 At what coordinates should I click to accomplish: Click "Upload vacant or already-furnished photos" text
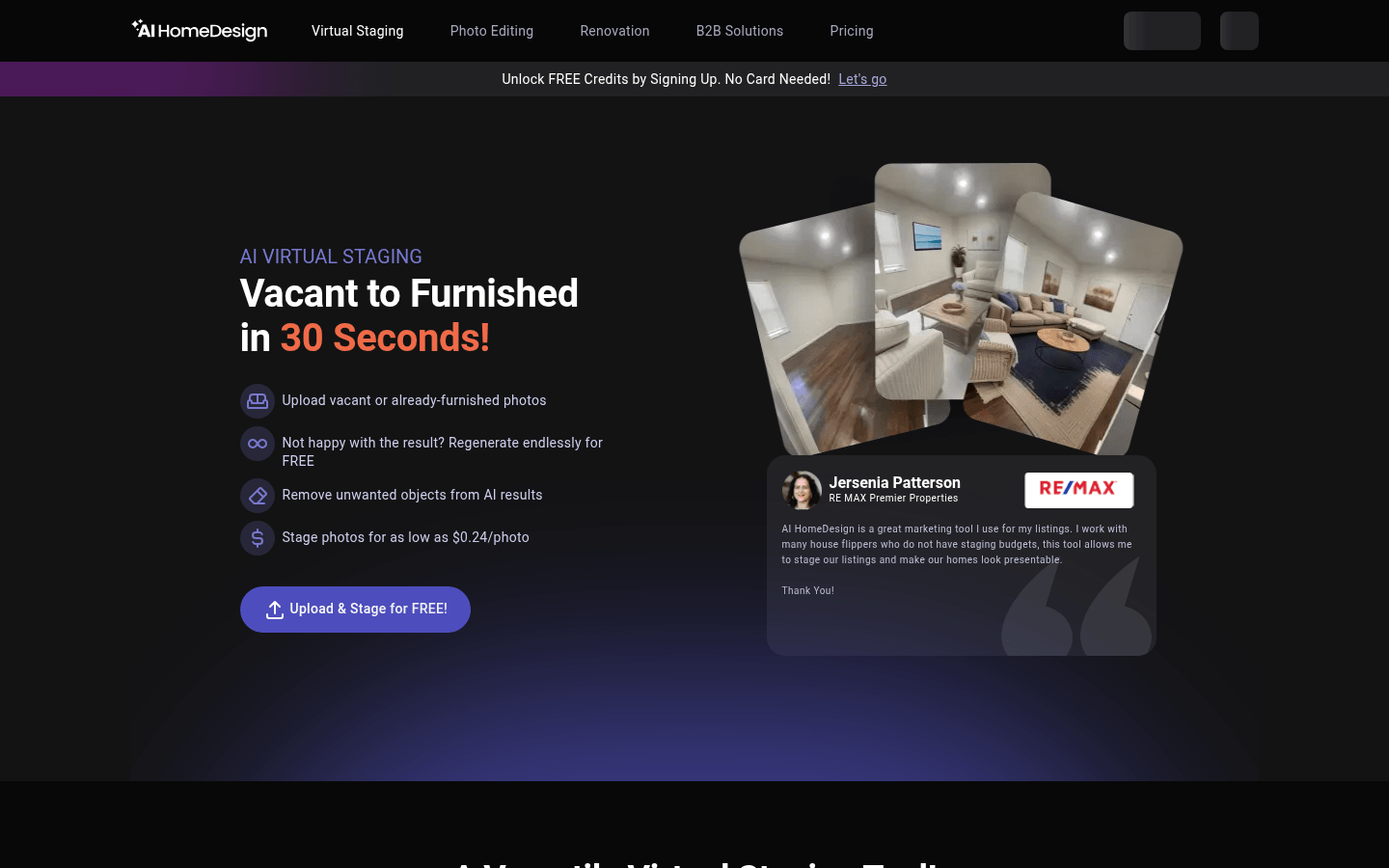[414, 400]
